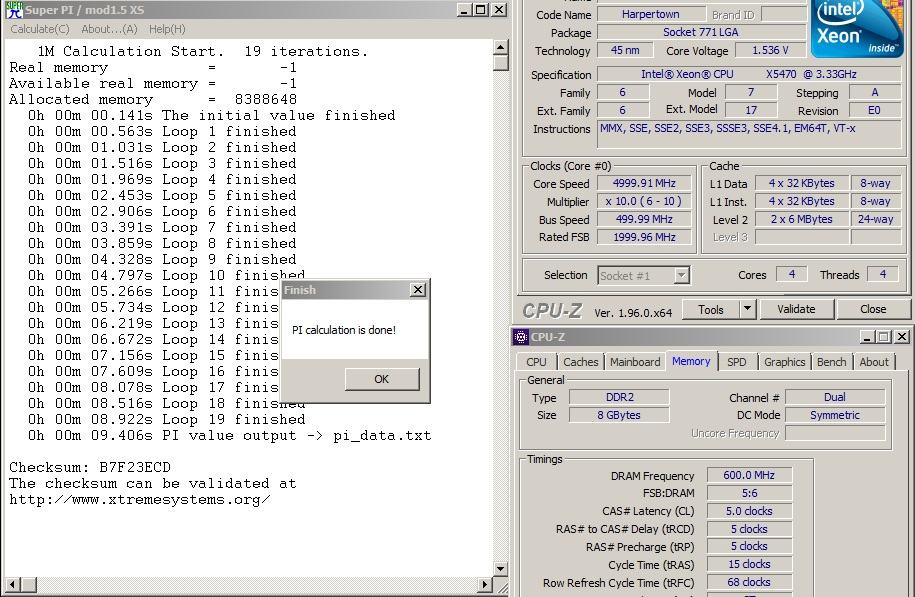Click the Close button in CPU-Z
This screenshot has width=915, height=597.
pos(873,309)
